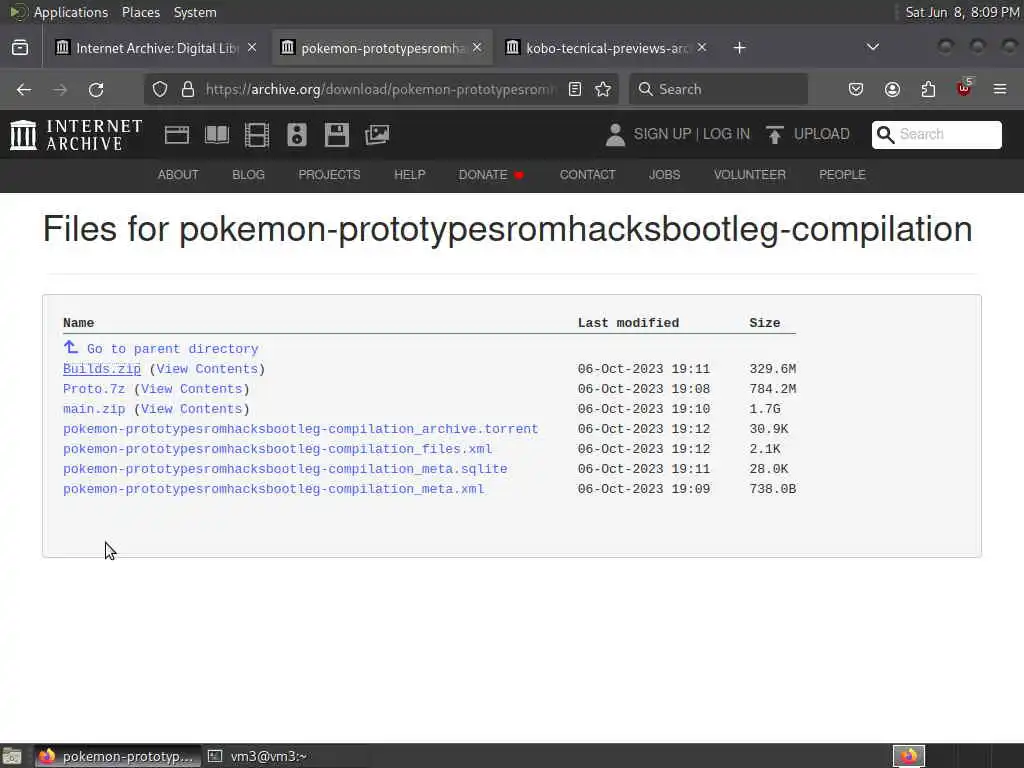
Task: Click Go to parent directory link
Action: coord(172,349)
